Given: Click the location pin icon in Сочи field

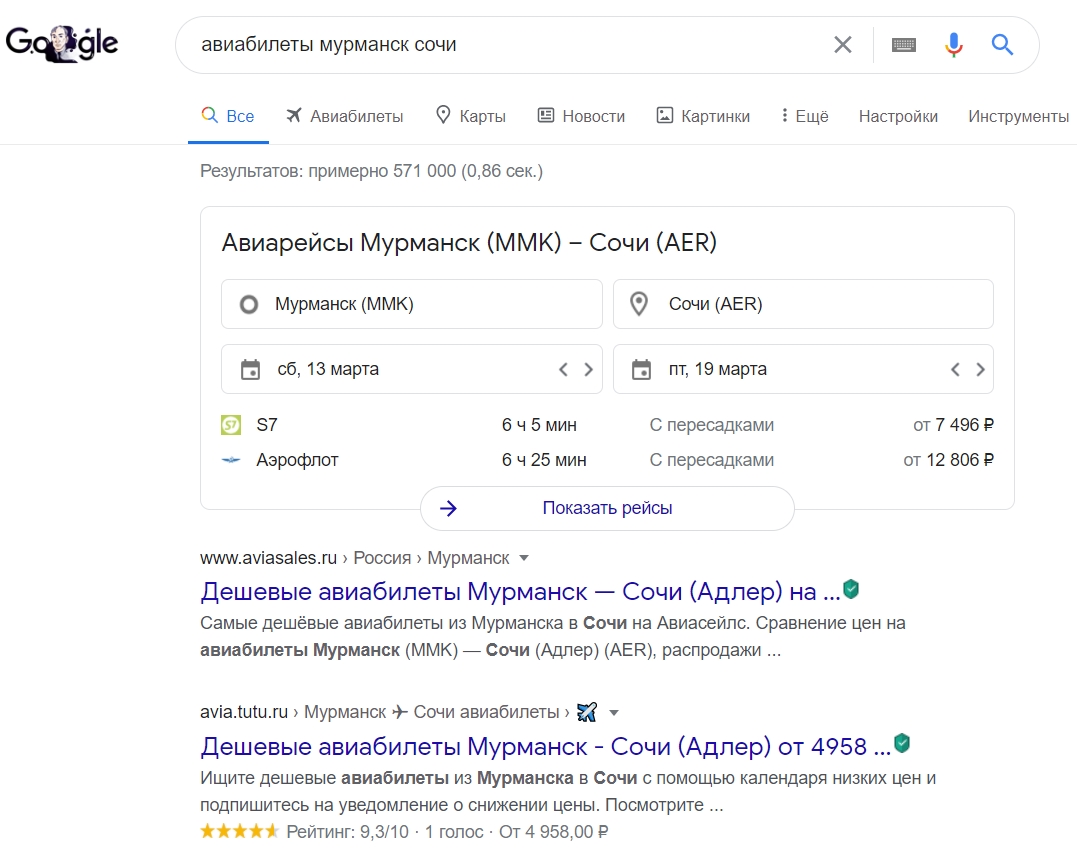Looking at the screenshot, I should (x=641, y=303).
